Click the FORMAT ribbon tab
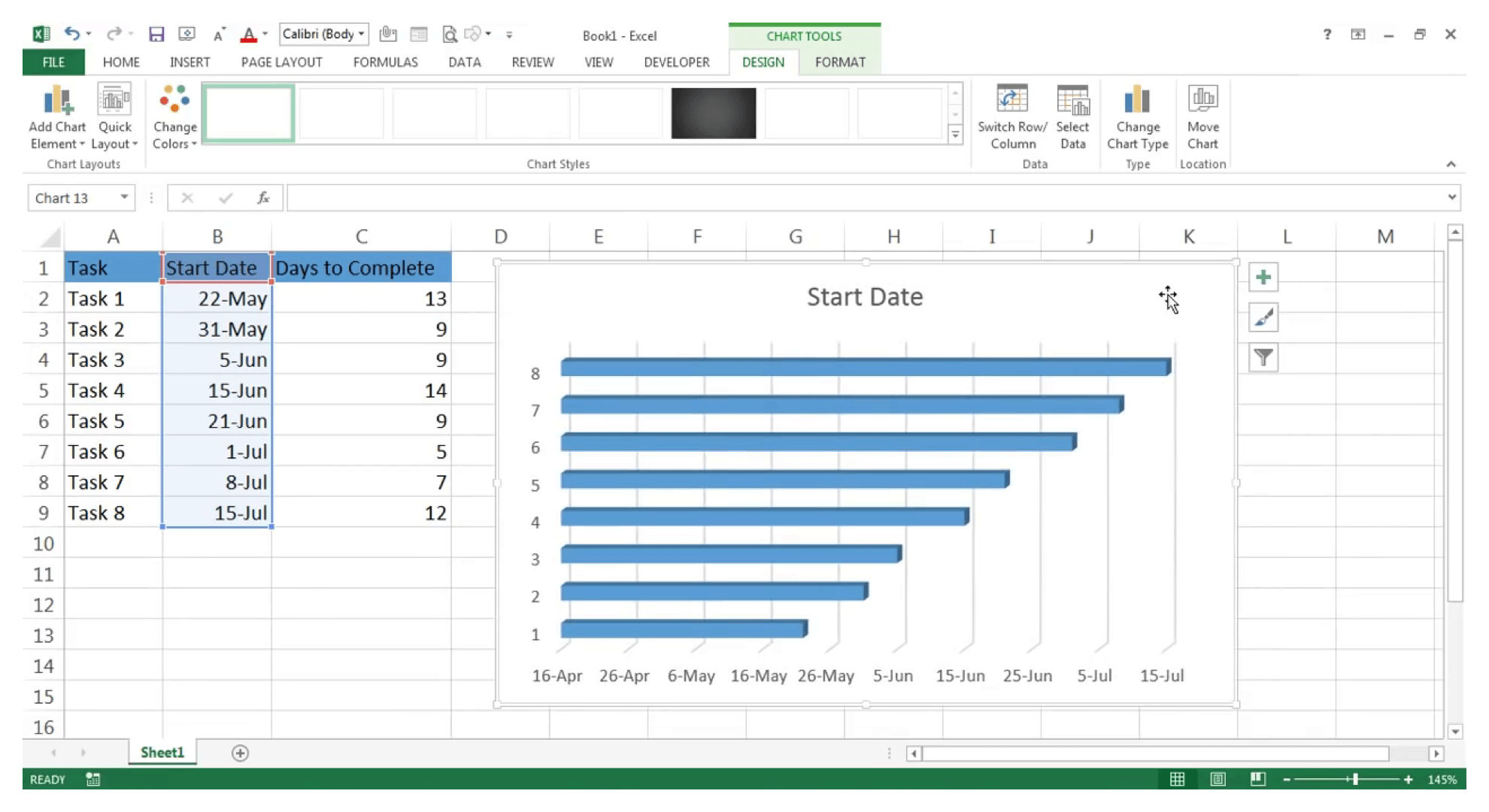This screenshot has height=812, width=1489. [840, 62]
